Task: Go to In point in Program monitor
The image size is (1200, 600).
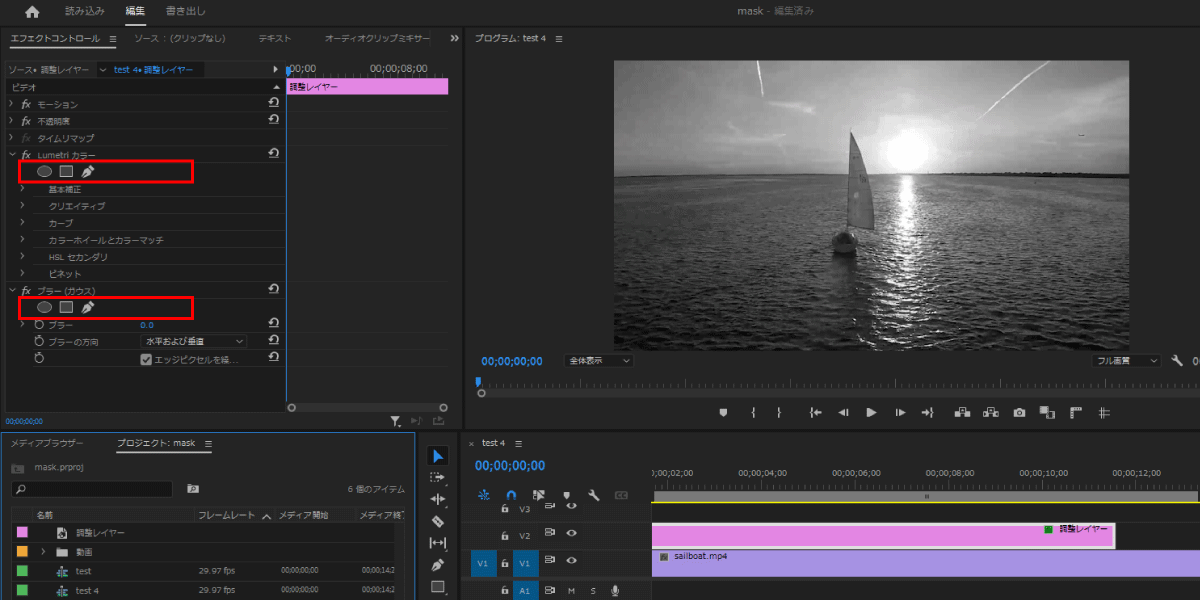Action: pyautogui.click(x=815, y=412)
